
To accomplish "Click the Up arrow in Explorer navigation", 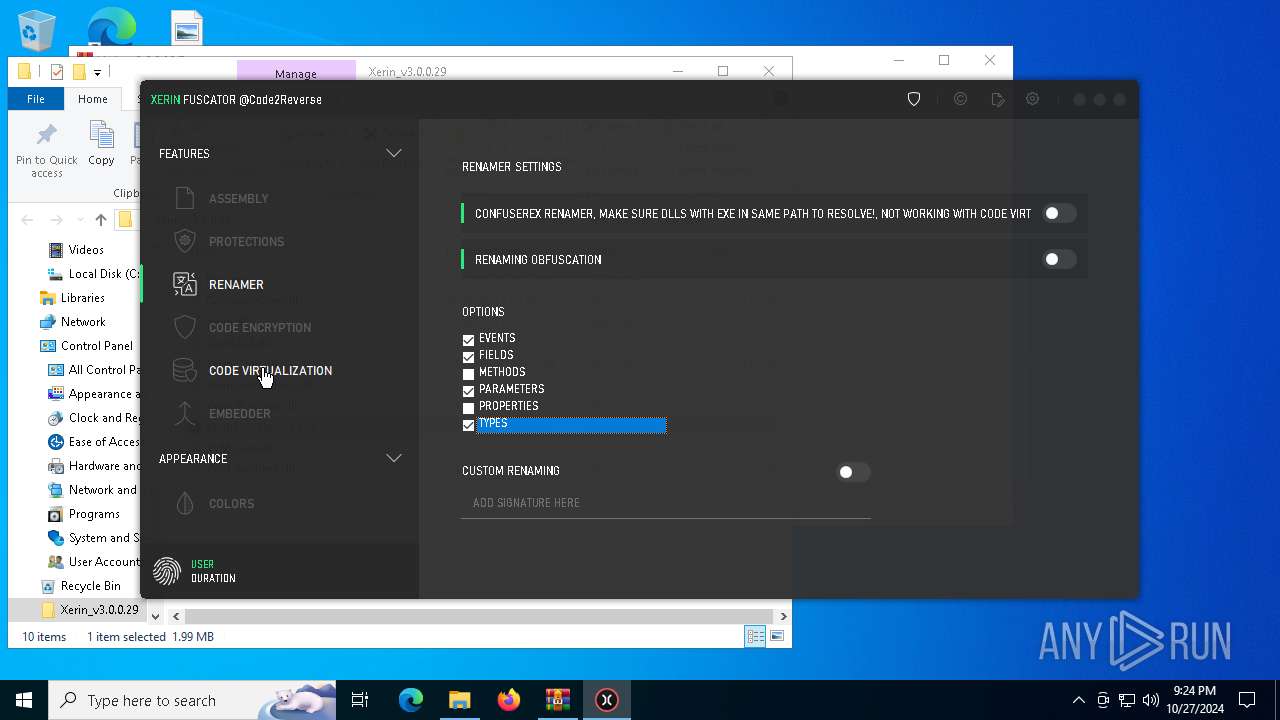I will click(100, 220).
